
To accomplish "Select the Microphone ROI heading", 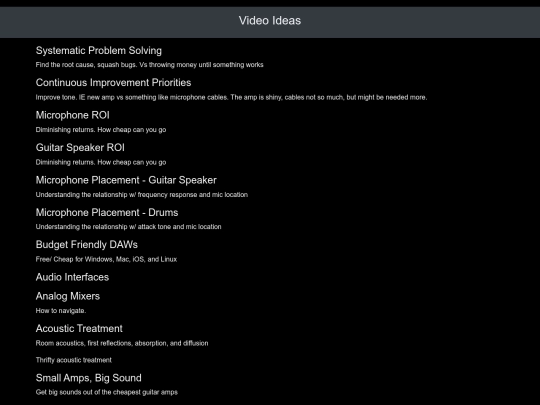I will pos(73,115).
